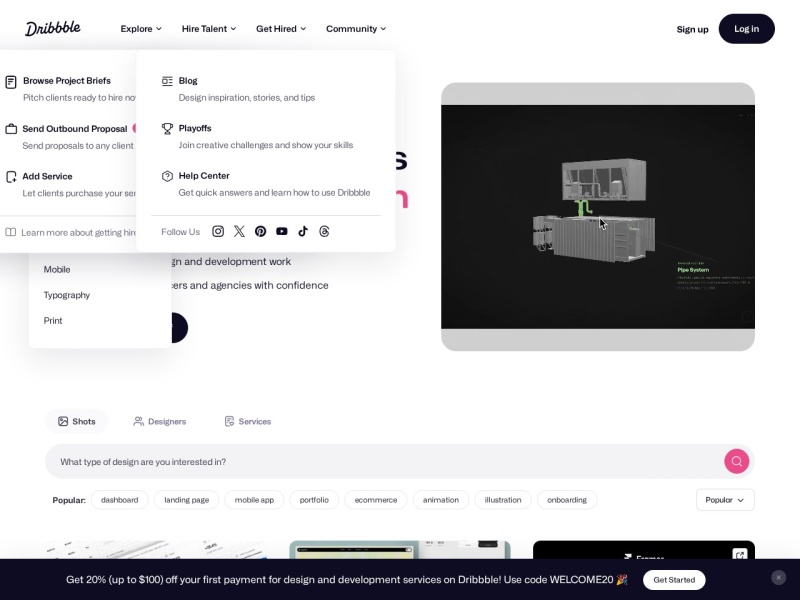Click the pink search magnifier button
Image resolution: width=800 pixels, height=600 pixels.
tap(737, 461)
